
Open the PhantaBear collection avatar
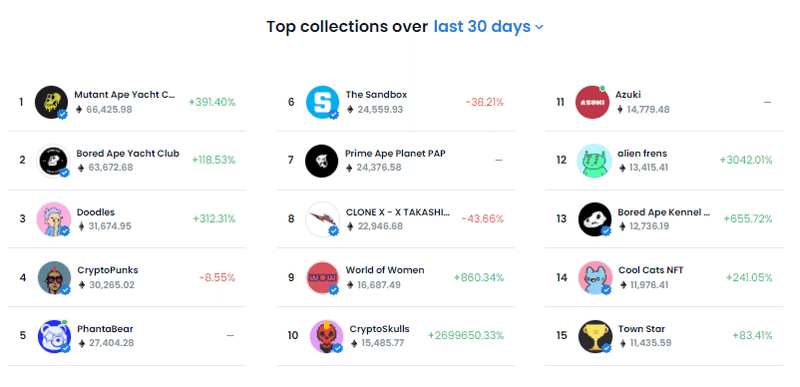pos(54,336)
